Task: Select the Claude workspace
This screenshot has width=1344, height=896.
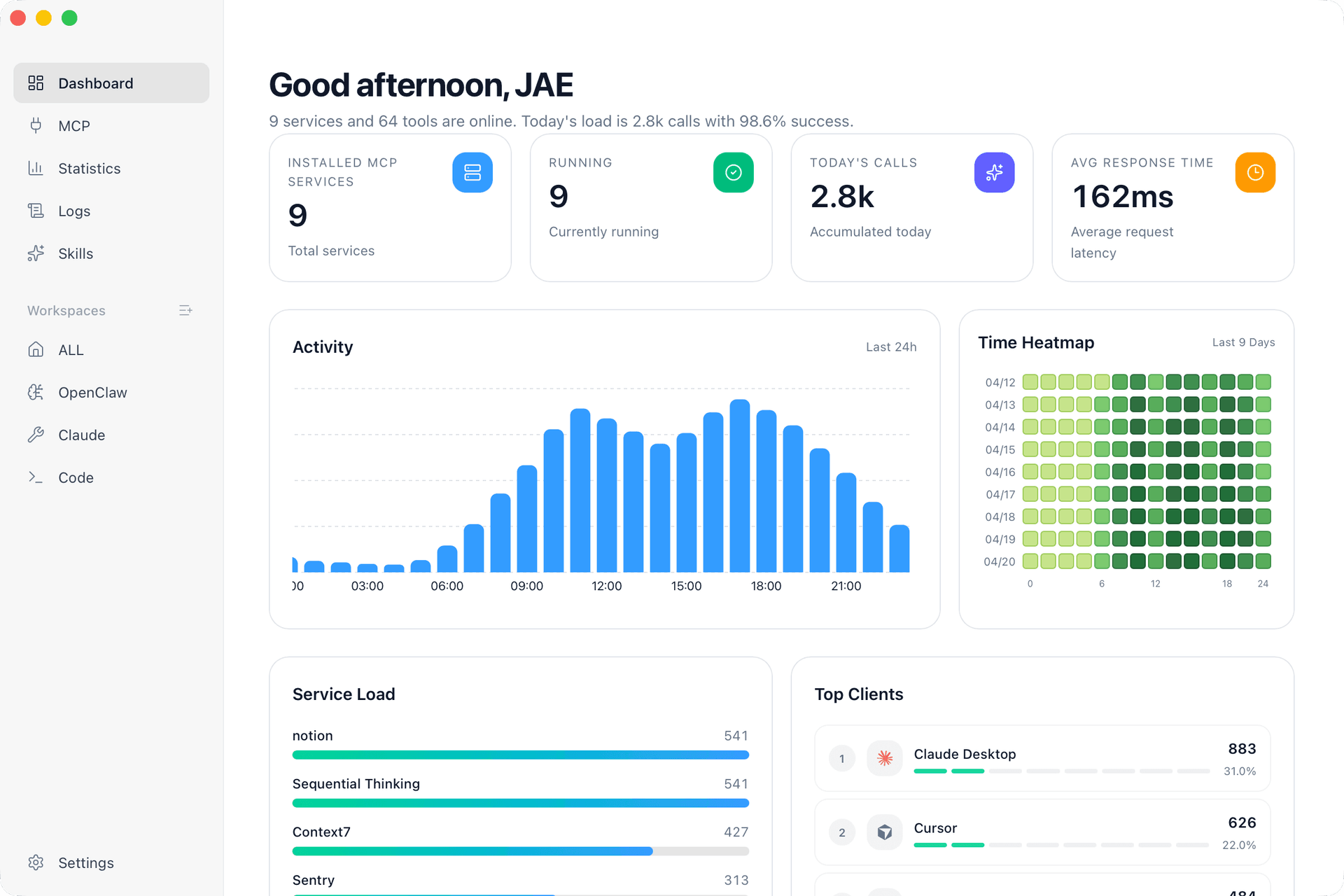Action: point(111,435)
